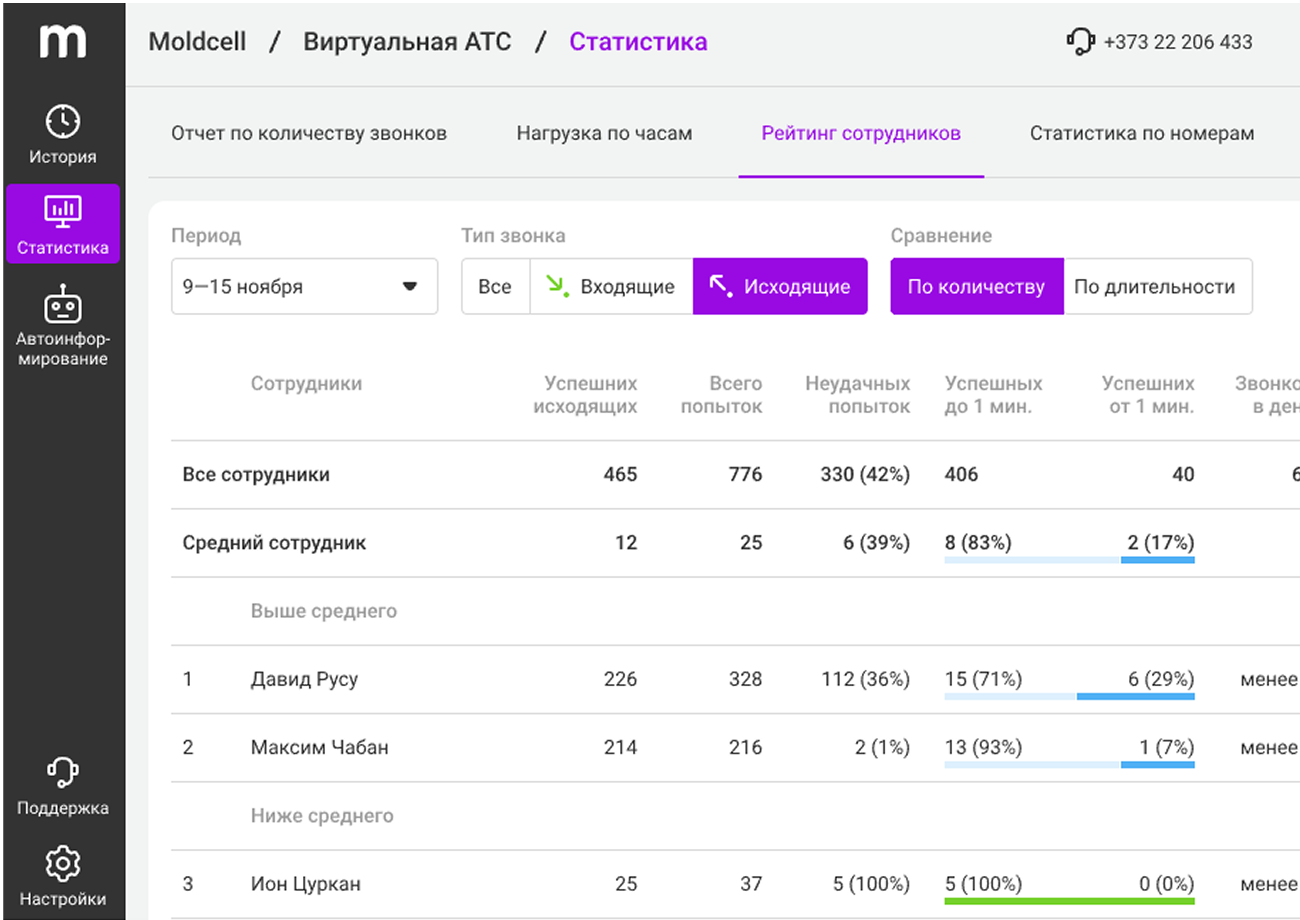This screenshot has width=1300, height=920.
Task: Click the Moldcell "m" logo
Action: [x=62, y=42]
